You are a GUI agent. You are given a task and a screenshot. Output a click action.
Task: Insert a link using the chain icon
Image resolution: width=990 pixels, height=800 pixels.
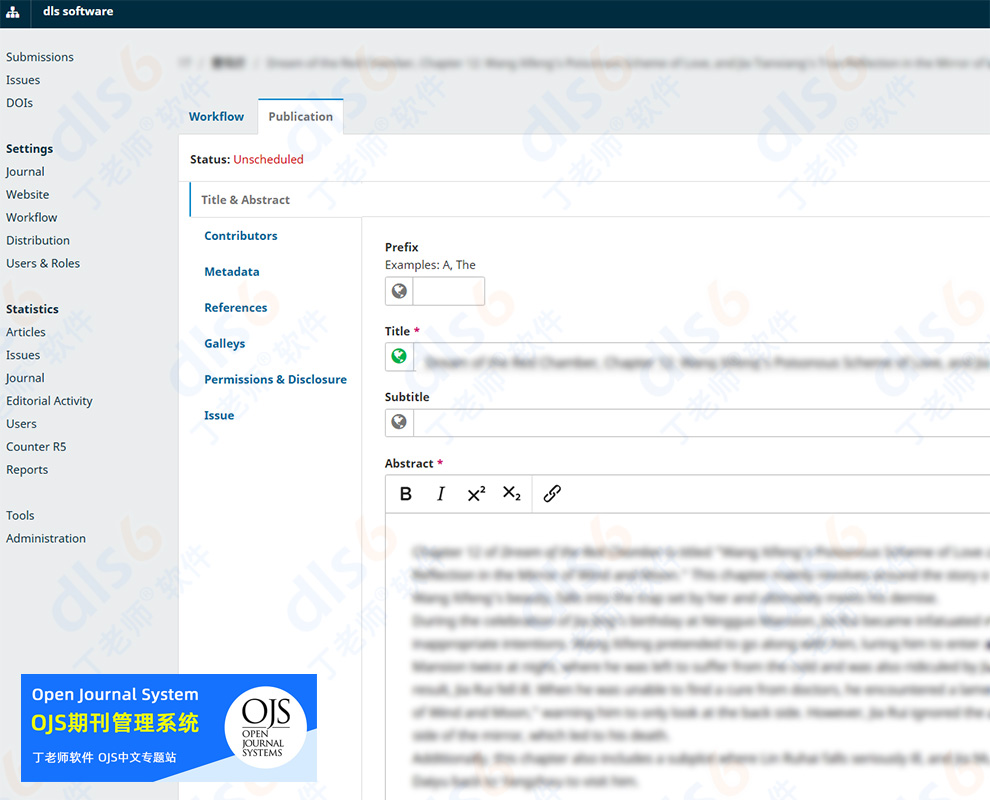coord(552,494)
